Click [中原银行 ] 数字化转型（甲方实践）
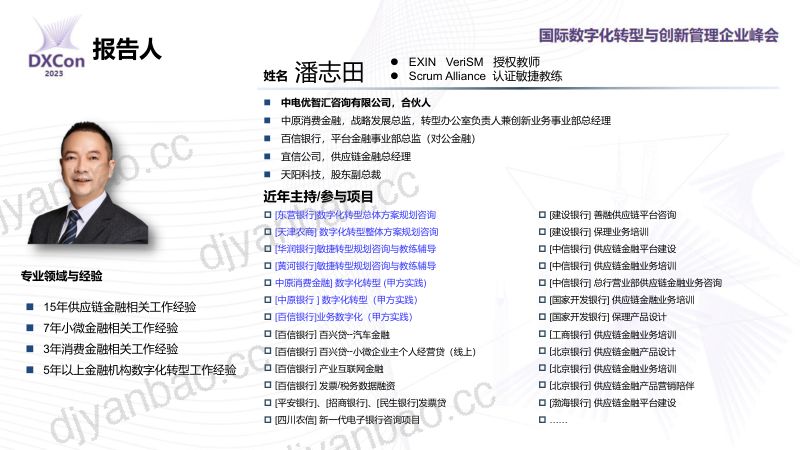This screenshot has height=450, width=800. tap(346, 300)
